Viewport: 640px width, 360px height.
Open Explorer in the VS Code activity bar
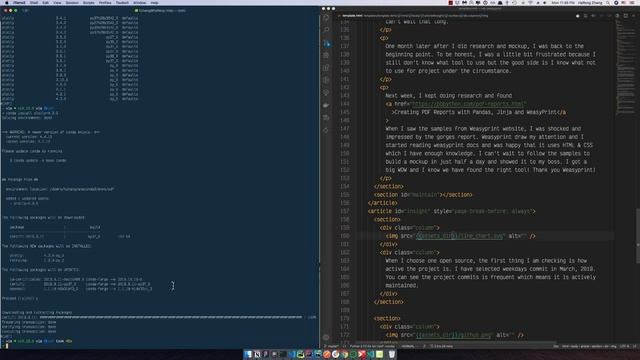click(326, 18)
